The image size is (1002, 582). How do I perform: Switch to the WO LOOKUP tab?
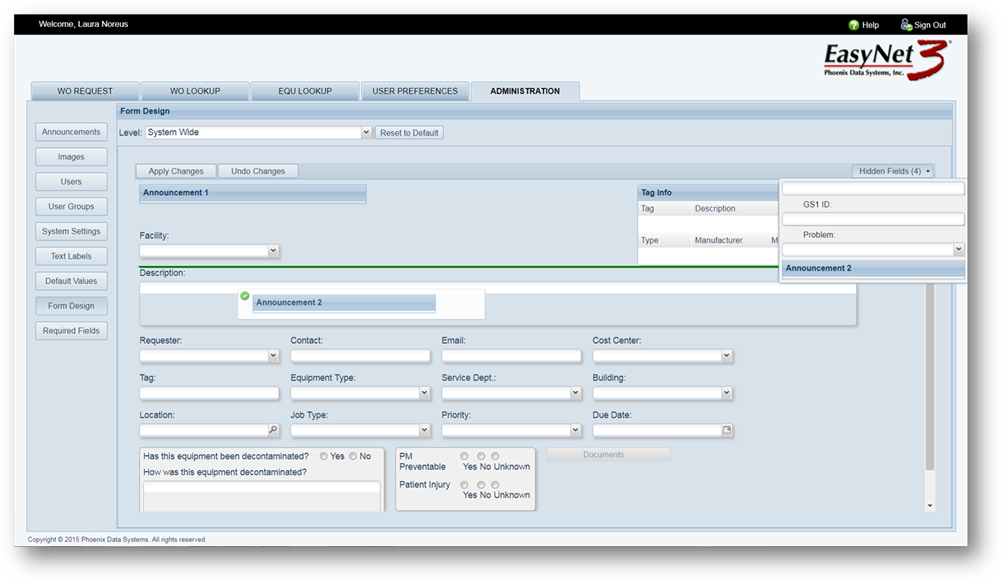[194, 91]
